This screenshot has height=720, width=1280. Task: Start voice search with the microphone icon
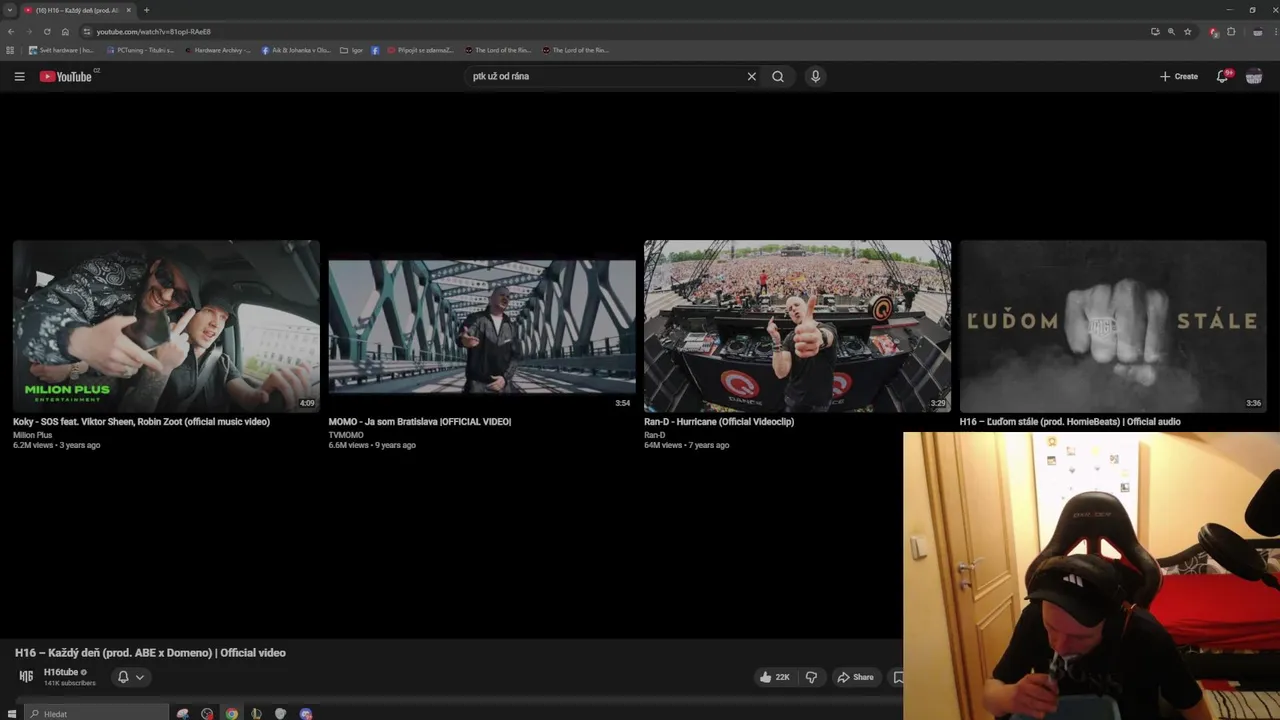[x=815, y=76]
